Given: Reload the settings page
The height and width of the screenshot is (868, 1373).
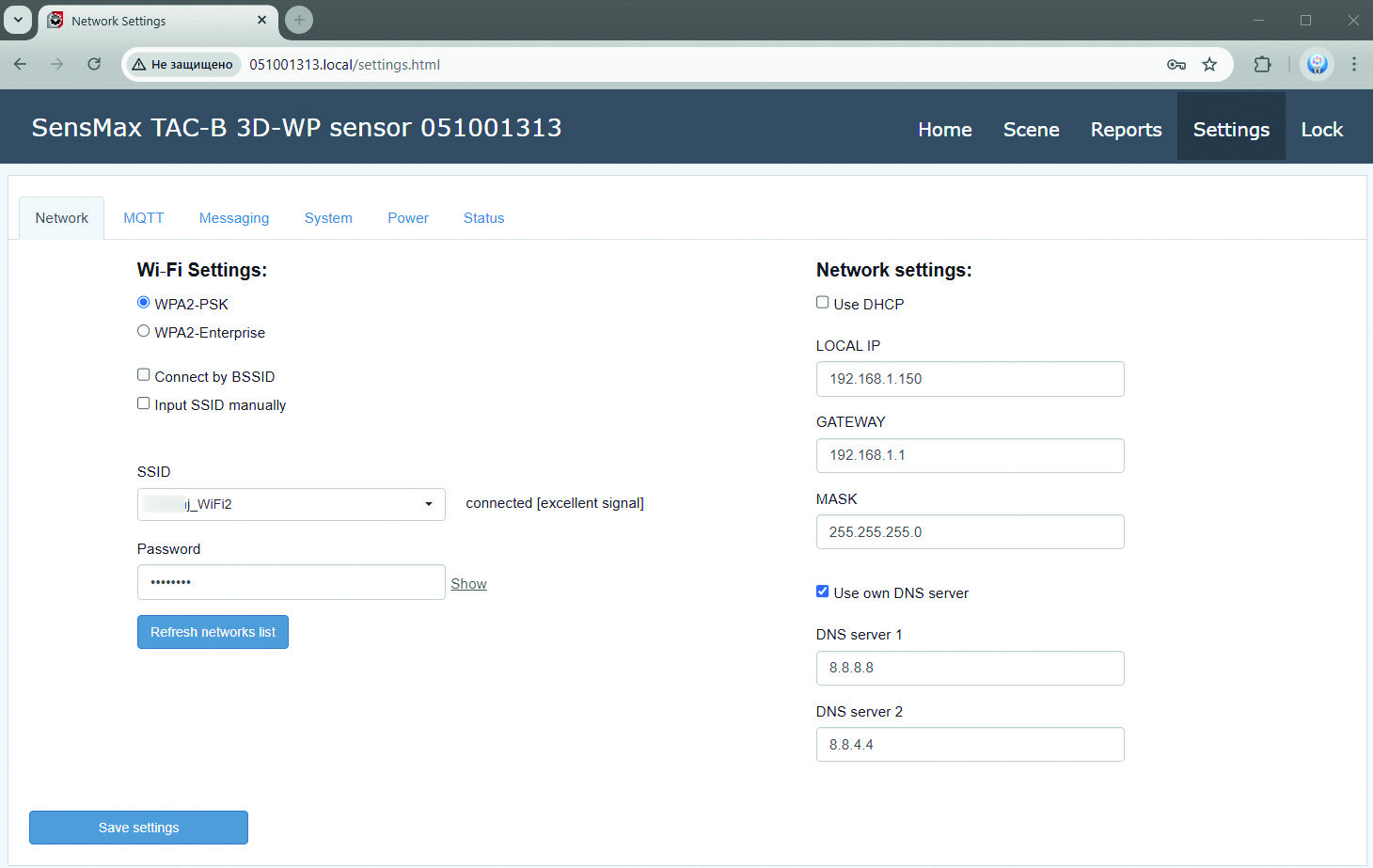Looking at the screenshot, I should pyautogui.click(x=94, y=64).
